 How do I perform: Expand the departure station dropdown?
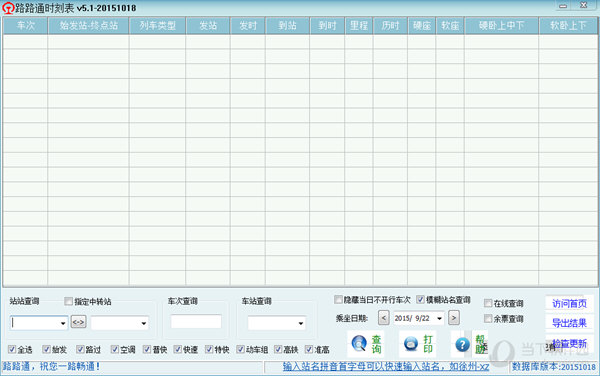tap(63, 324)
